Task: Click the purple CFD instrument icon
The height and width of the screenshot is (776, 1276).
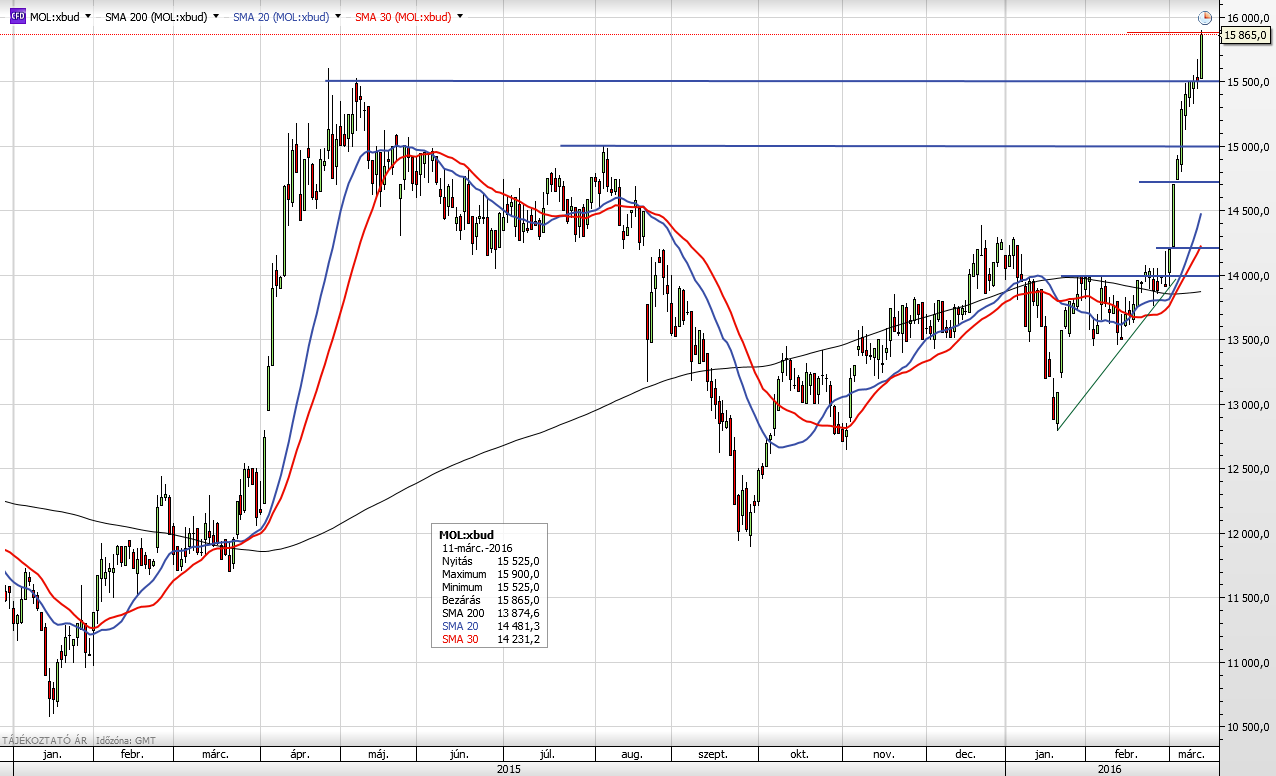Action: click(18, 17)
